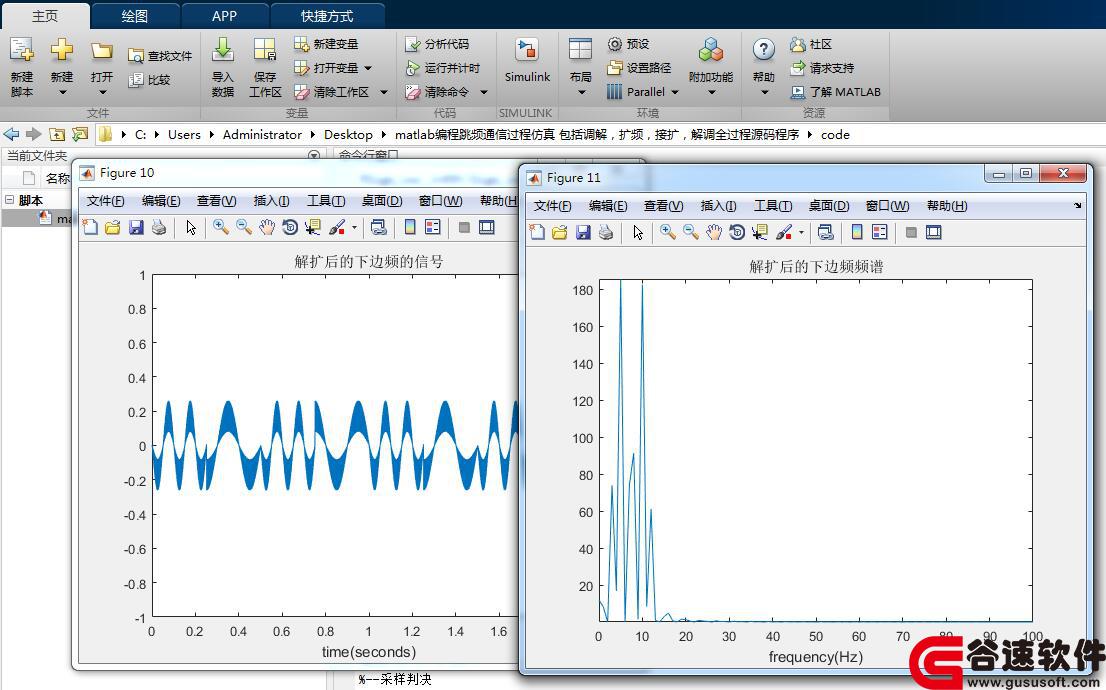Toggle Zoom In tool in Figure 10
The width and height of the screenshot is (1106, 690).
coord(221,227)
